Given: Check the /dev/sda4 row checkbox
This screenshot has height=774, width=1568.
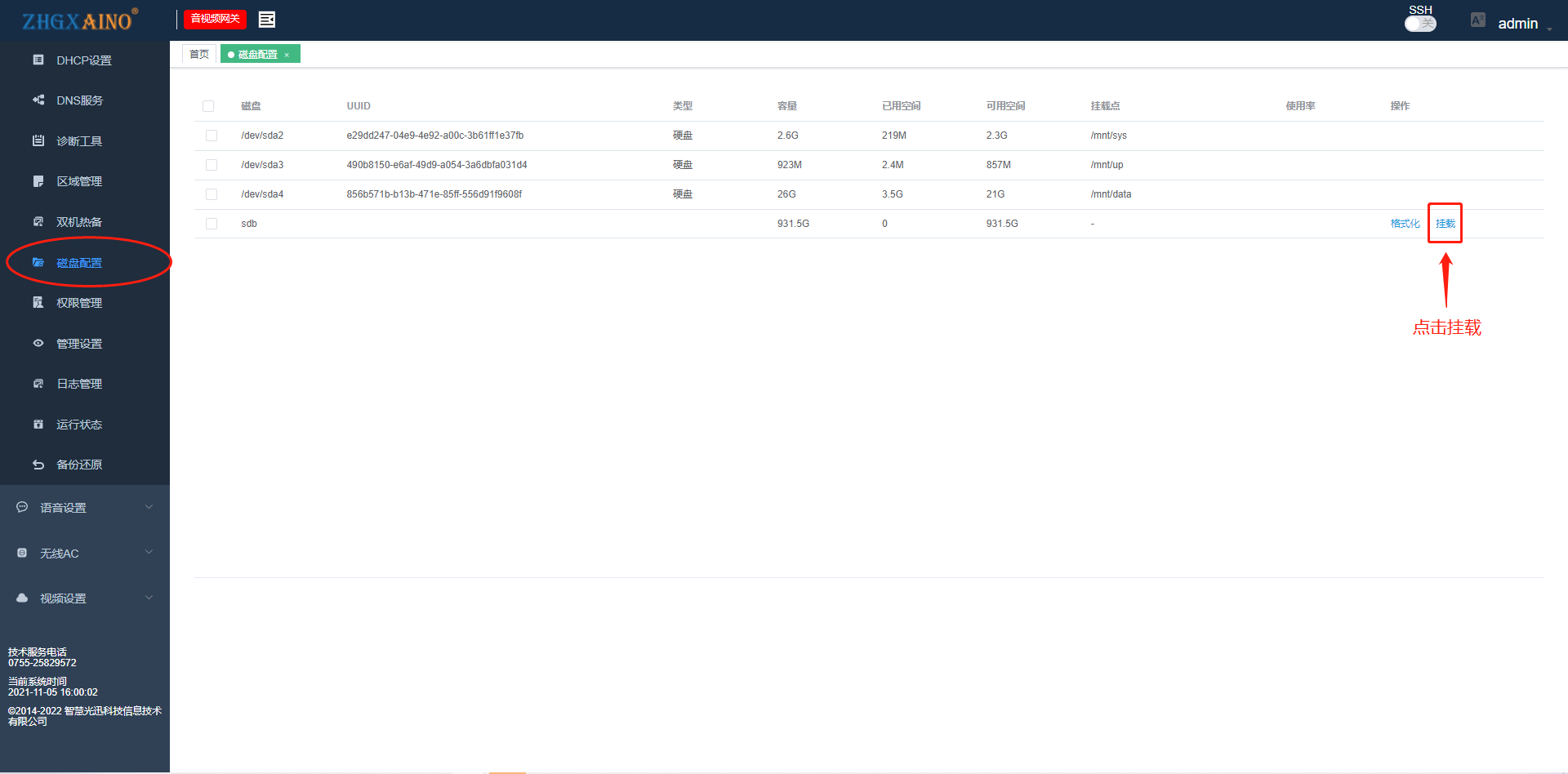Looking at the screenshot, I should click(212, 194).
